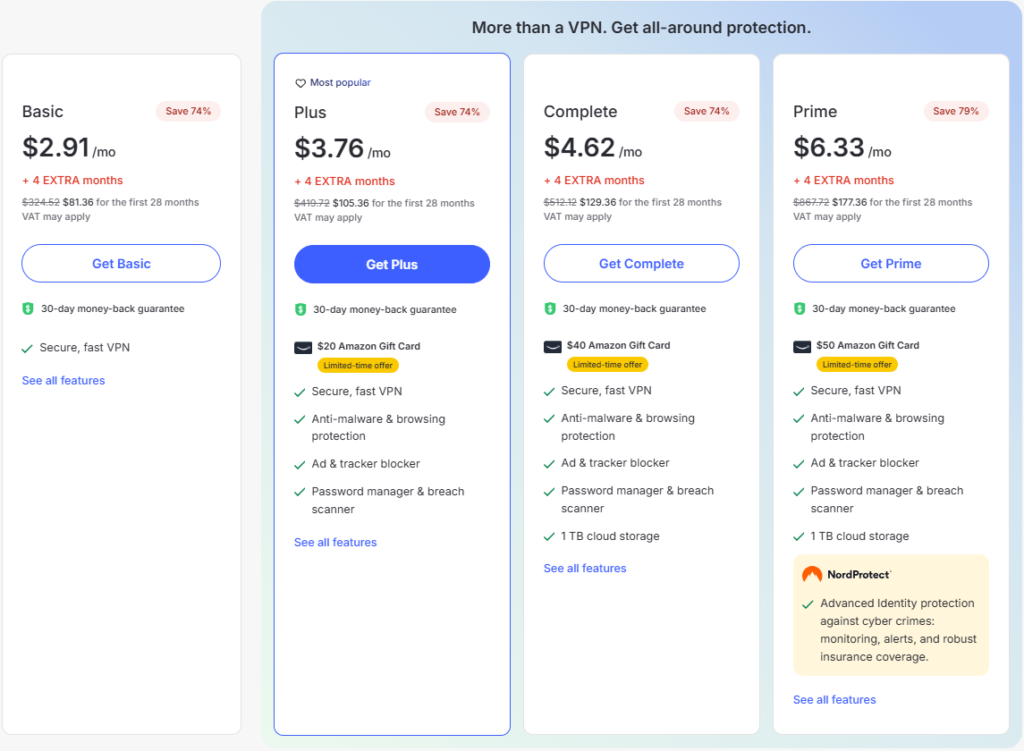Click the NordProtect logo icon
The width and height of the screenshot is (1024, 751).
[812, 575]
